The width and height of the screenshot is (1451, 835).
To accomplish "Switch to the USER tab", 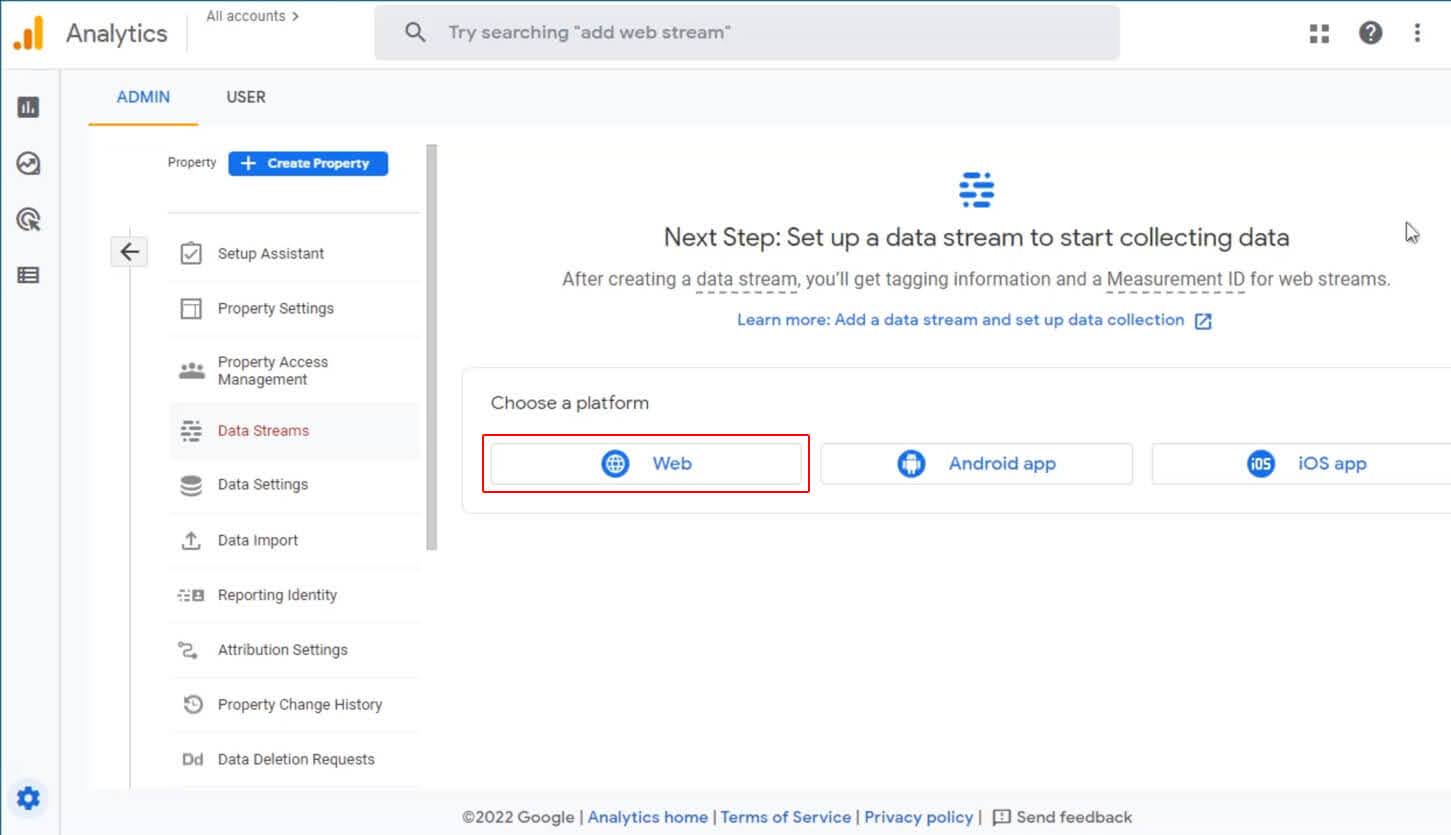I will [246, 97].
